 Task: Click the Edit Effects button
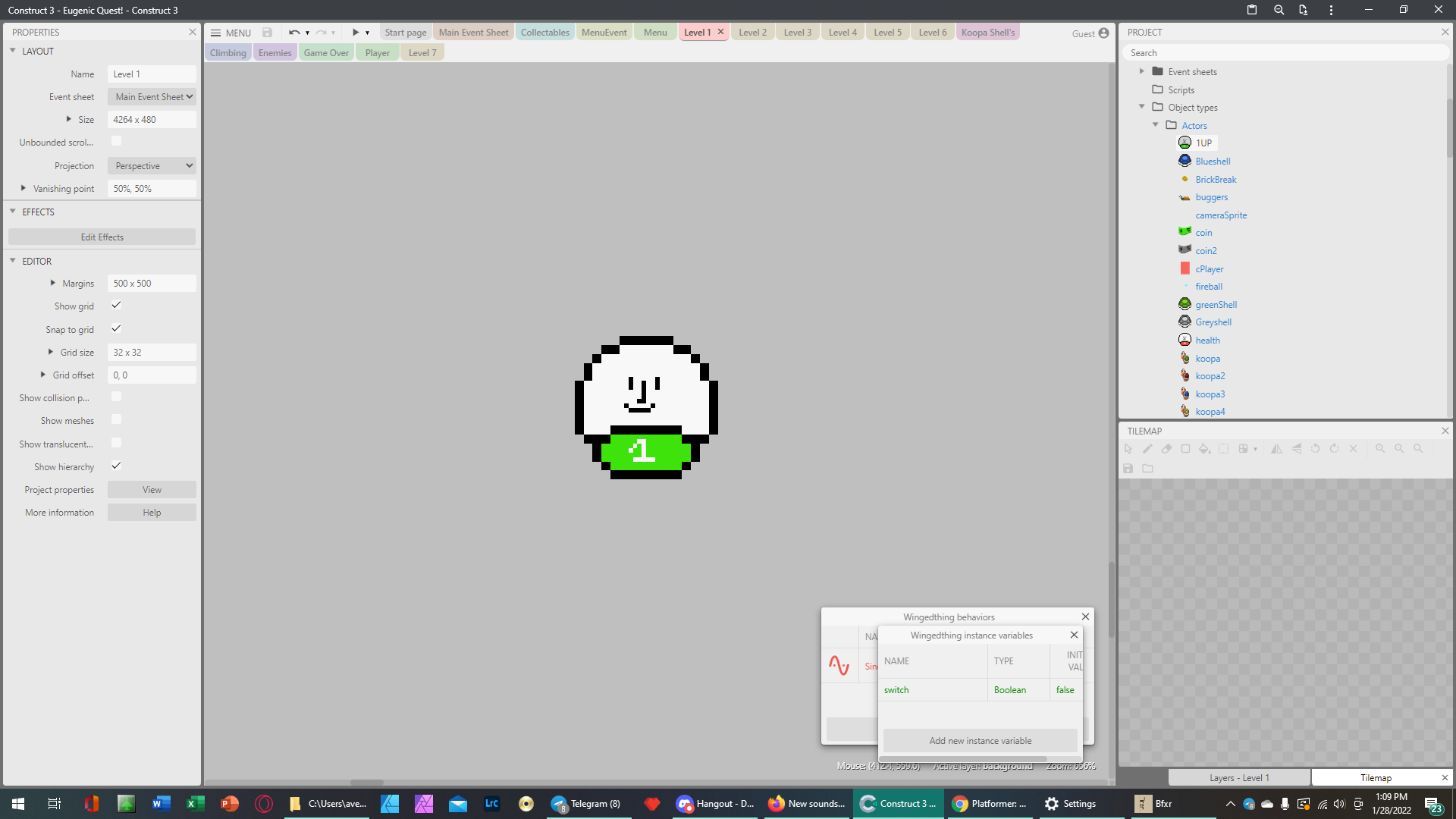click(x=102, y=237)
